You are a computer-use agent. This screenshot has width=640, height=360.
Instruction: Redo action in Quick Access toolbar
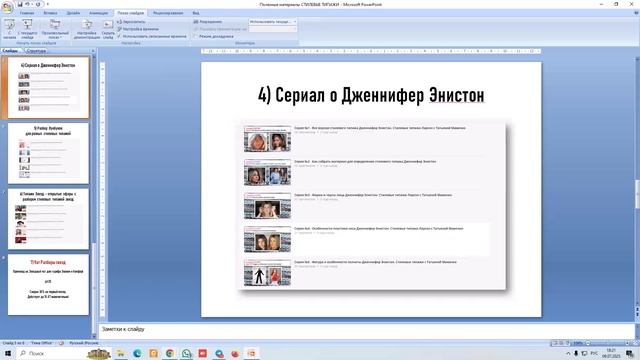coord(38,4)
